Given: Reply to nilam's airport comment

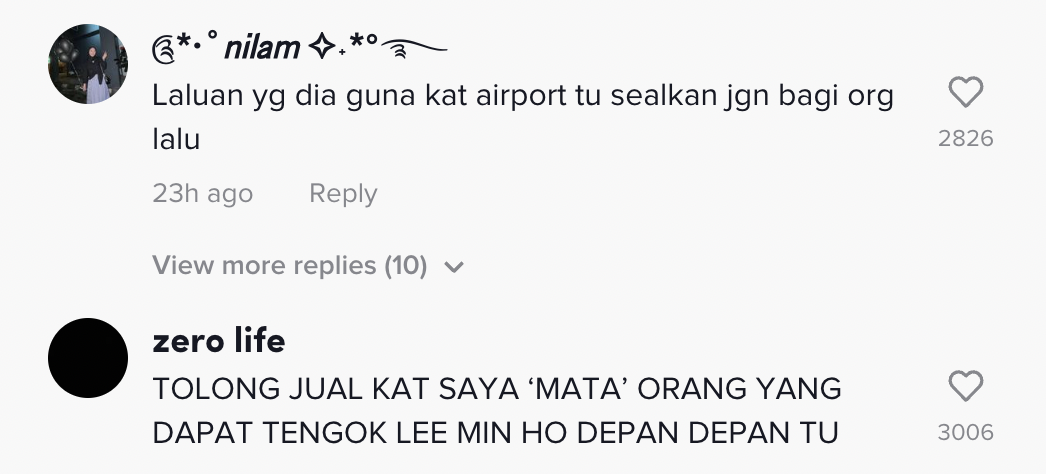Looking at the screenshot, I should click(343, 193).
